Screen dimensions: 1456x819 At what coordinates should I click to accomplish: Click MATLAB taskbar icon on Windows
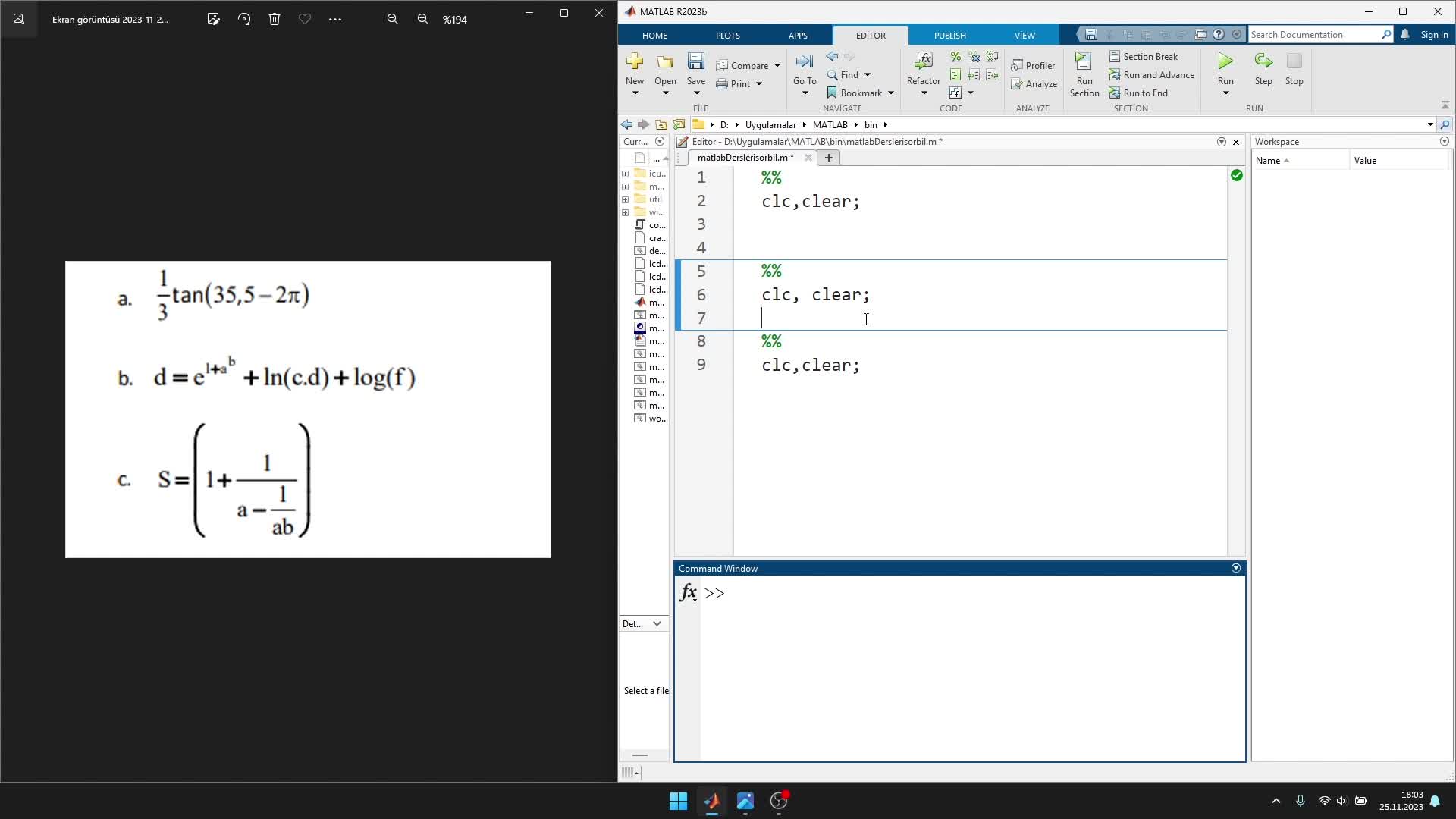[712, 800]
